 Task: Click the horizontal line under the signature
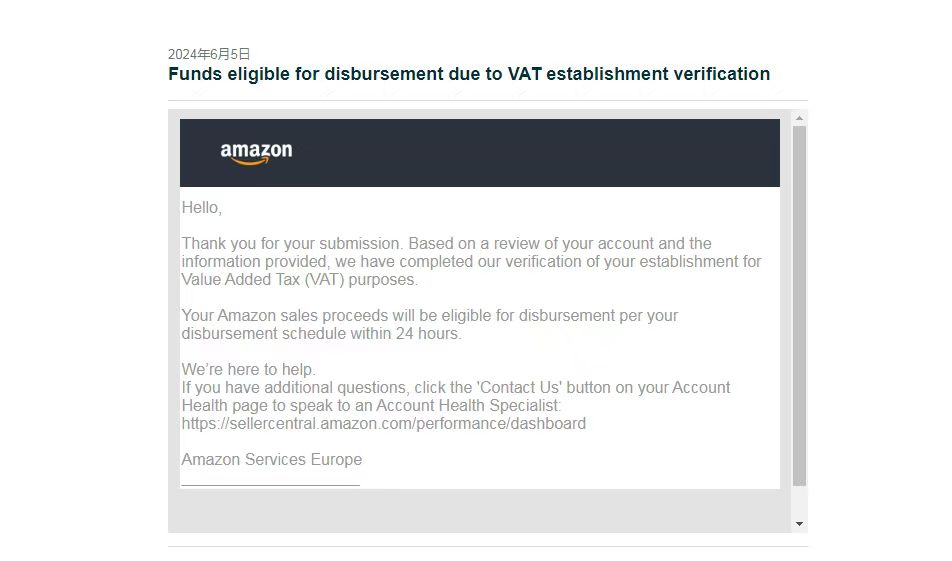click(270, 486)
